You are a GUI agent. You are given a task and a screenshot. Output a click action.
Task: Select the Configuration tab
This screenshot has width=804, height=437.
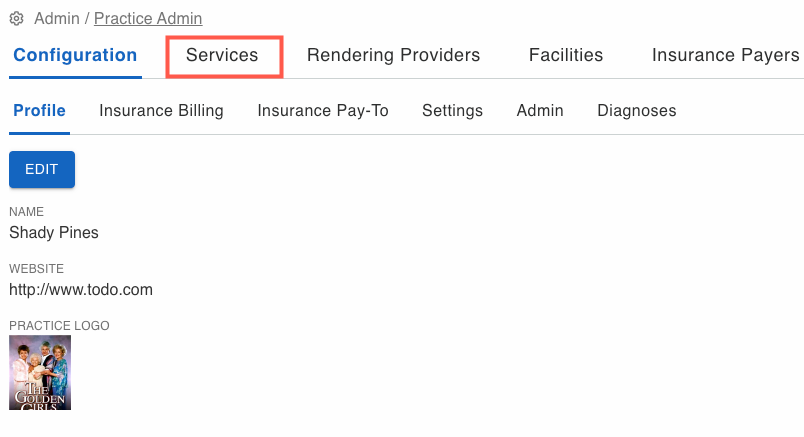75,55
